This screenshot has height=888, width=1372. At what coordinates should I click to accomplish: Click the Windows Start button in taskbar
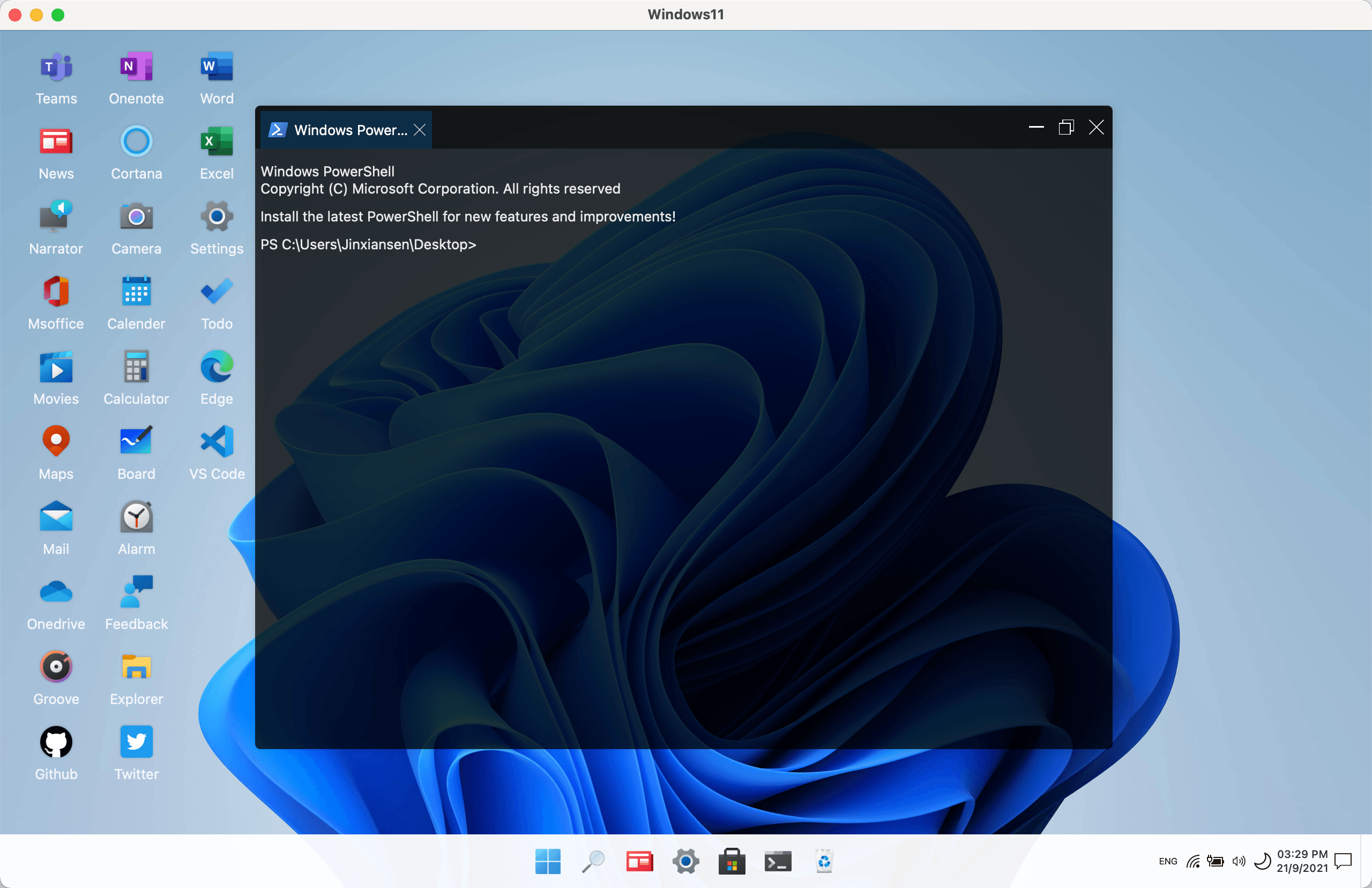pos(547,862)
